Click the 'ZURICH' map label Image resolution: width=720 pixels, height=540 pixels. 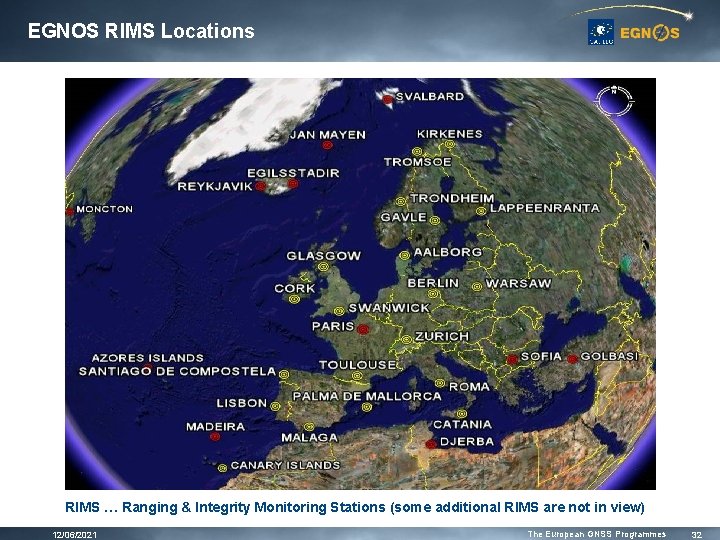442,337
